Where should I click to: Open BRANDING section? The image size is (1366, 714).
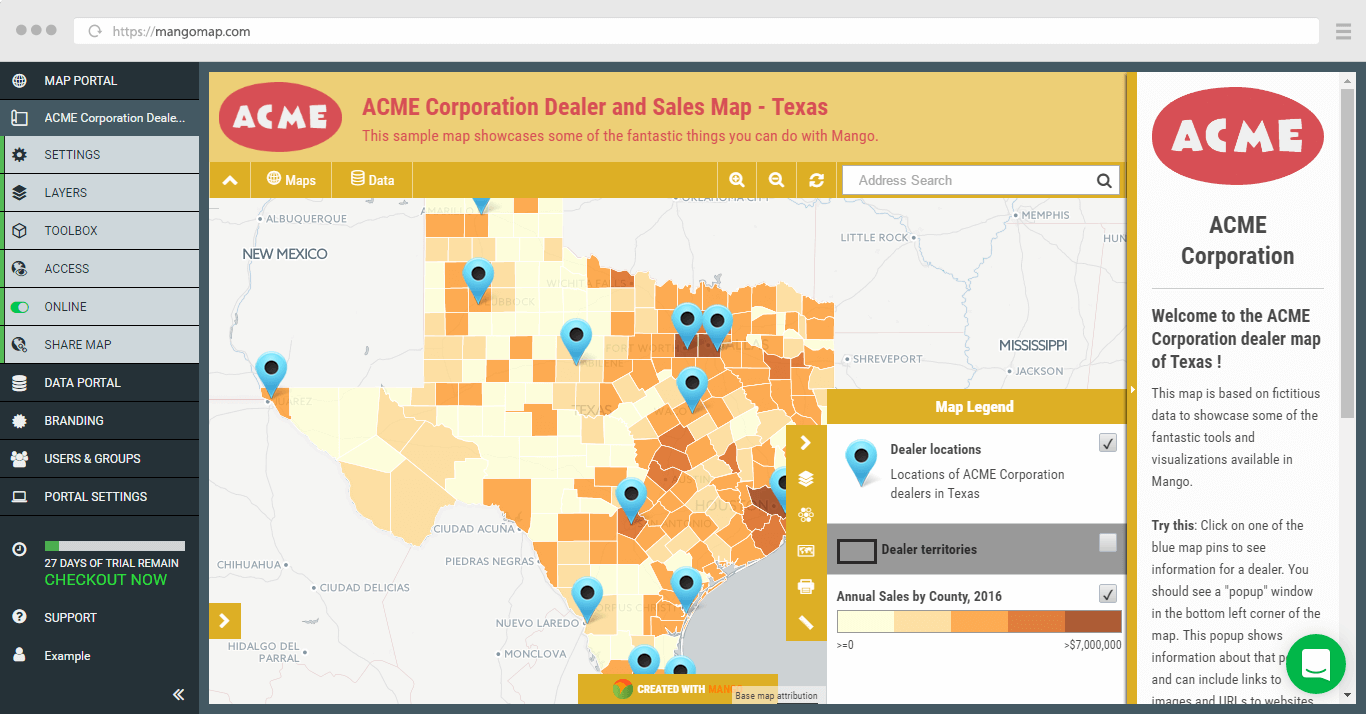tap(99, 421)
